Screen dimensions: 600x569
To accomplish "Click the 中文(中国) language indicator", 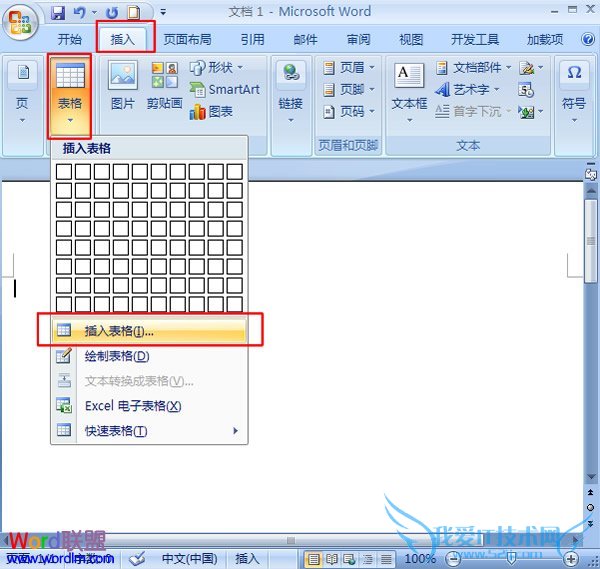I will (x=189, y=559).
